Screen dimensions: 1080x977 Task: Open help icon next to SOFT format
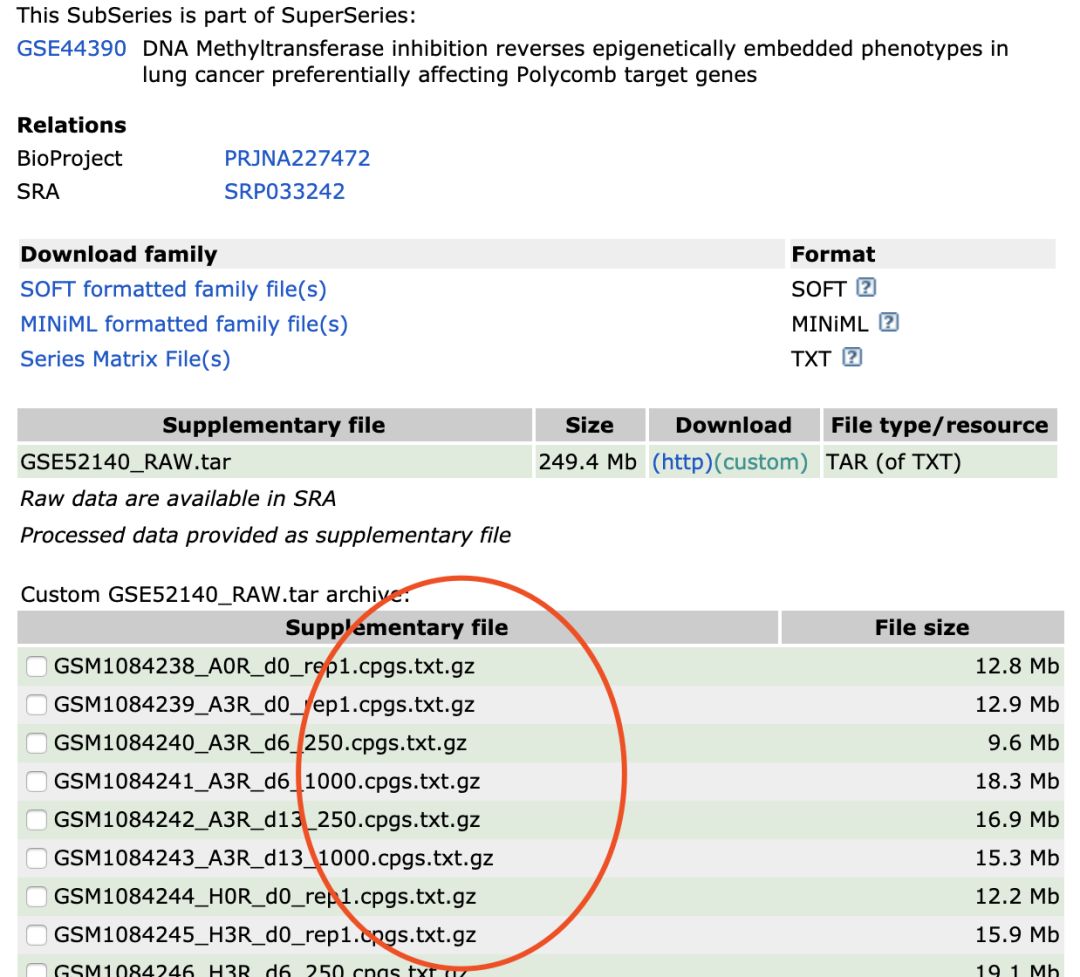click(866, 287)
